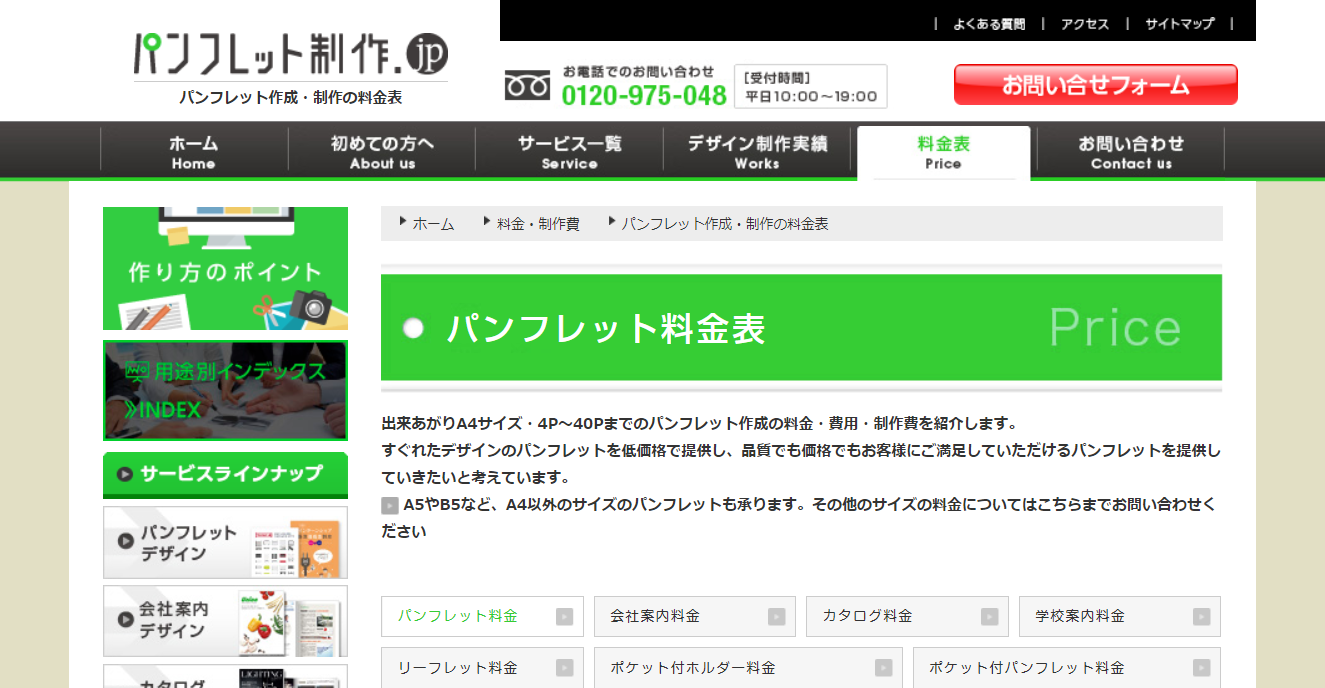
Task: Click the カタログ料金 button text
Action: 868,616
